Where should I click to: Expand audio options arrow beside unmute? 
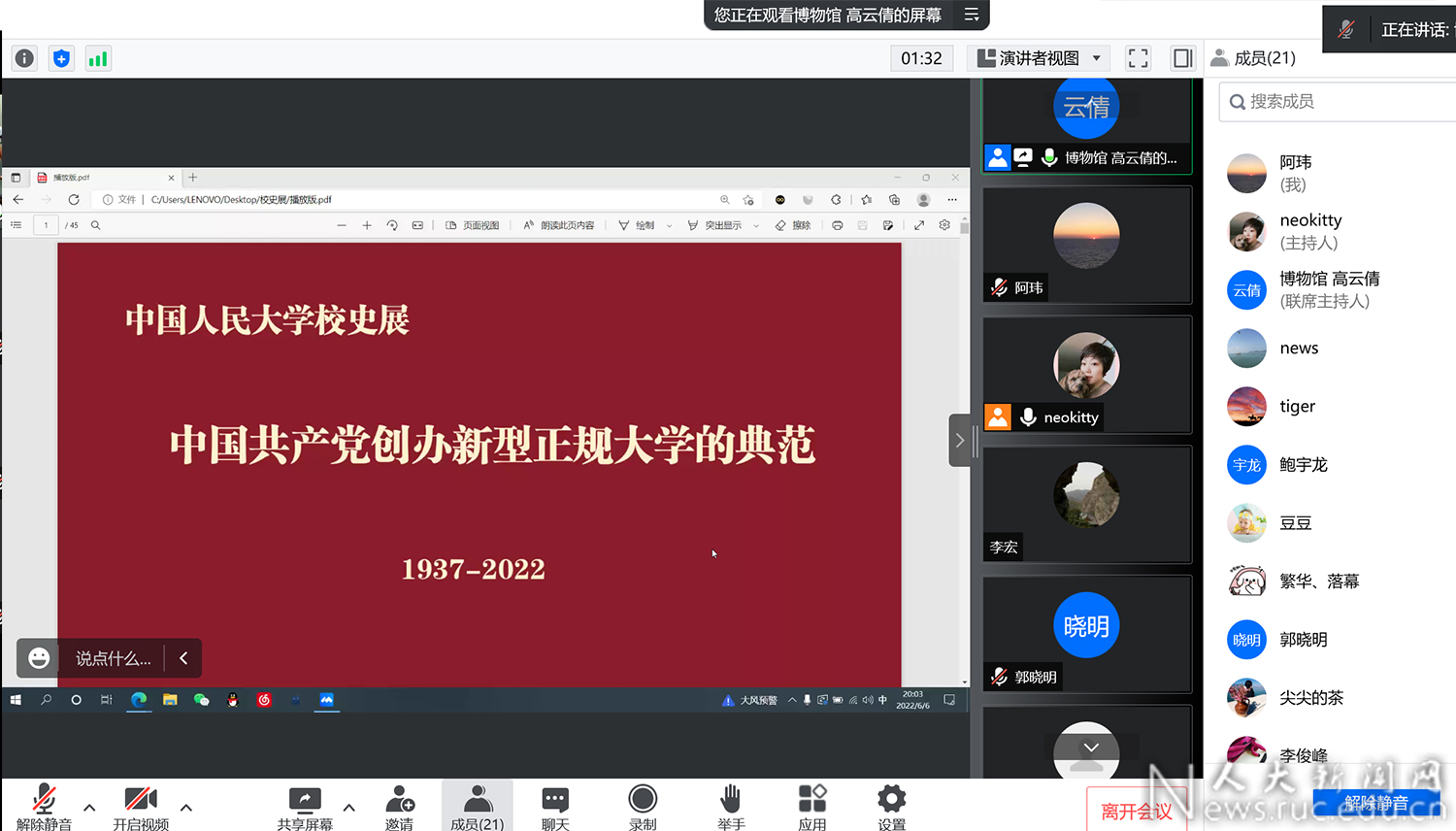click(89, 807)
